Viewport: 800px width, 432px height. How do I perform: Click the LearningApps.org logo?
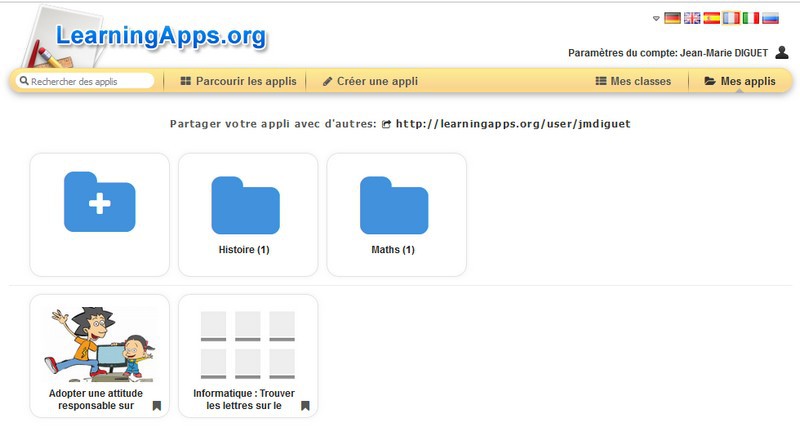pos(160,37)
